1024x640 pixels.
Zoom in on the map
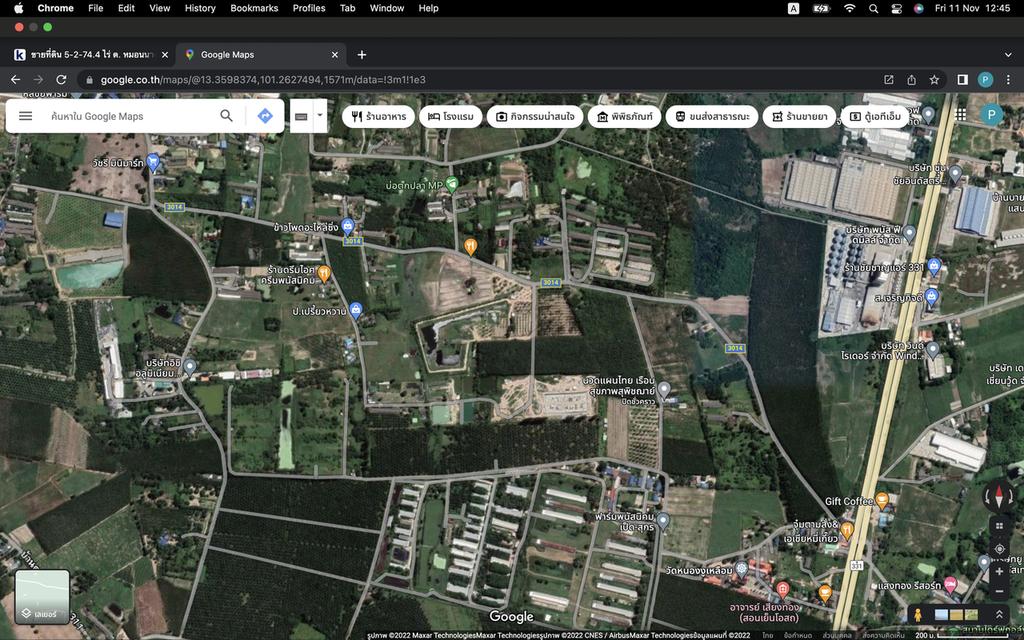(x=999, y=571)
